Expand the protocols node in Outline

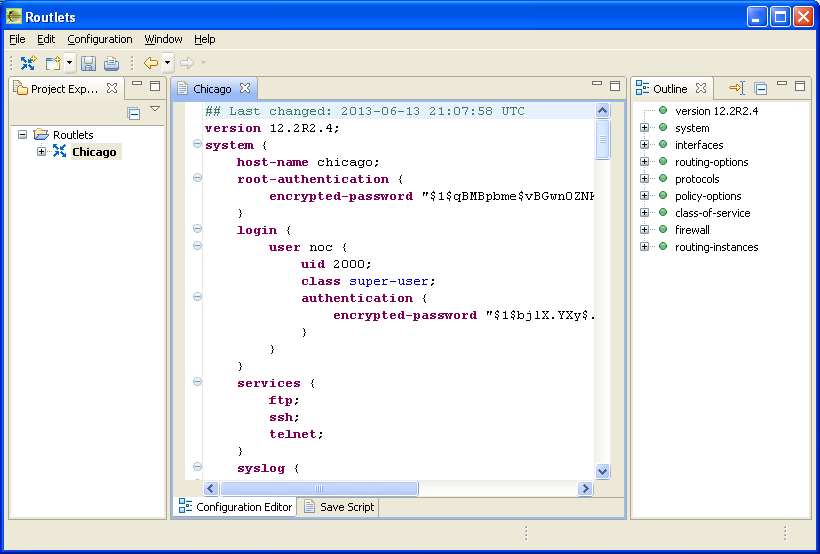click(x=644, y=178)
